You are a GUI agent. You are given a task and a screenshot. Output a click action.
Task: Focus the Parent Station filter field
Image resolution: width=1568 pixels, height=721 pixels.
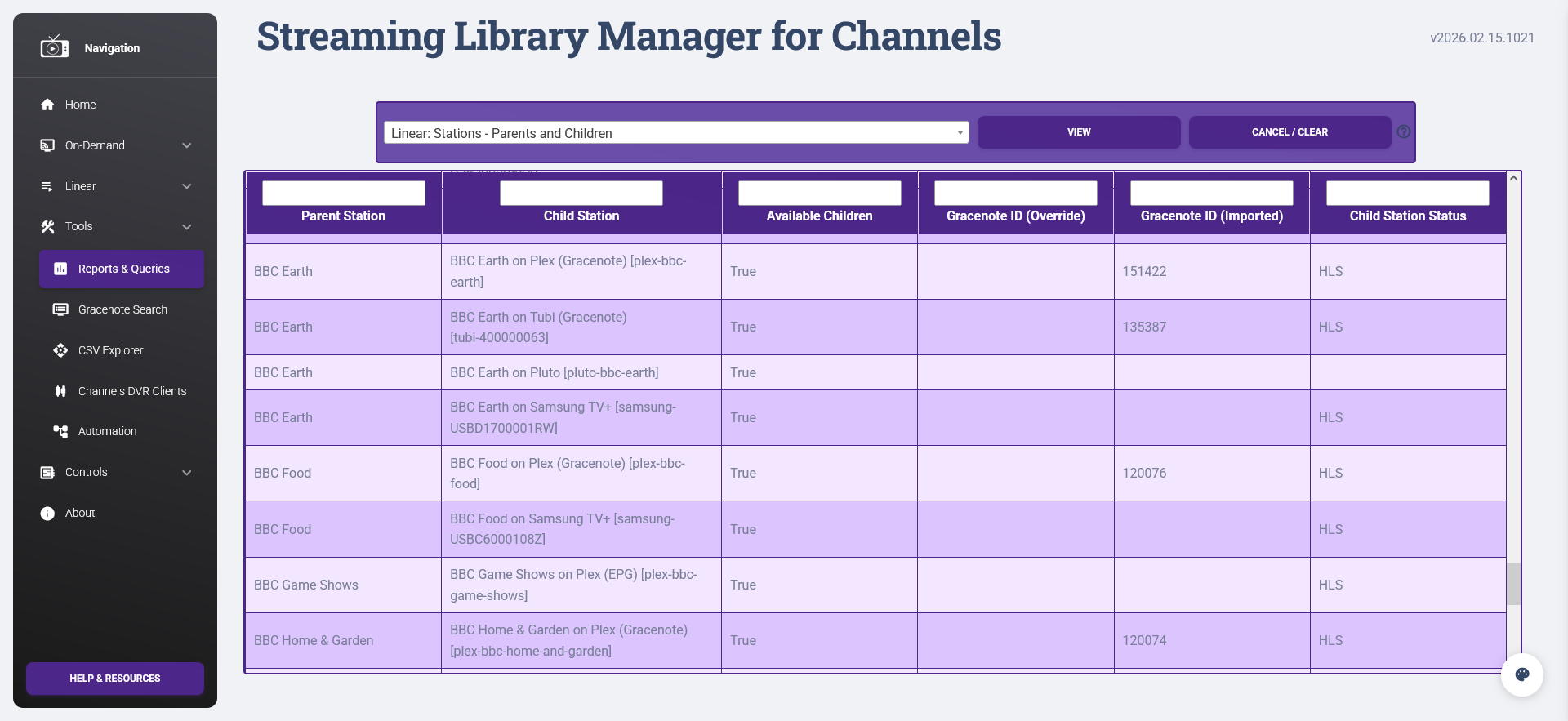(x=343, y=193)
